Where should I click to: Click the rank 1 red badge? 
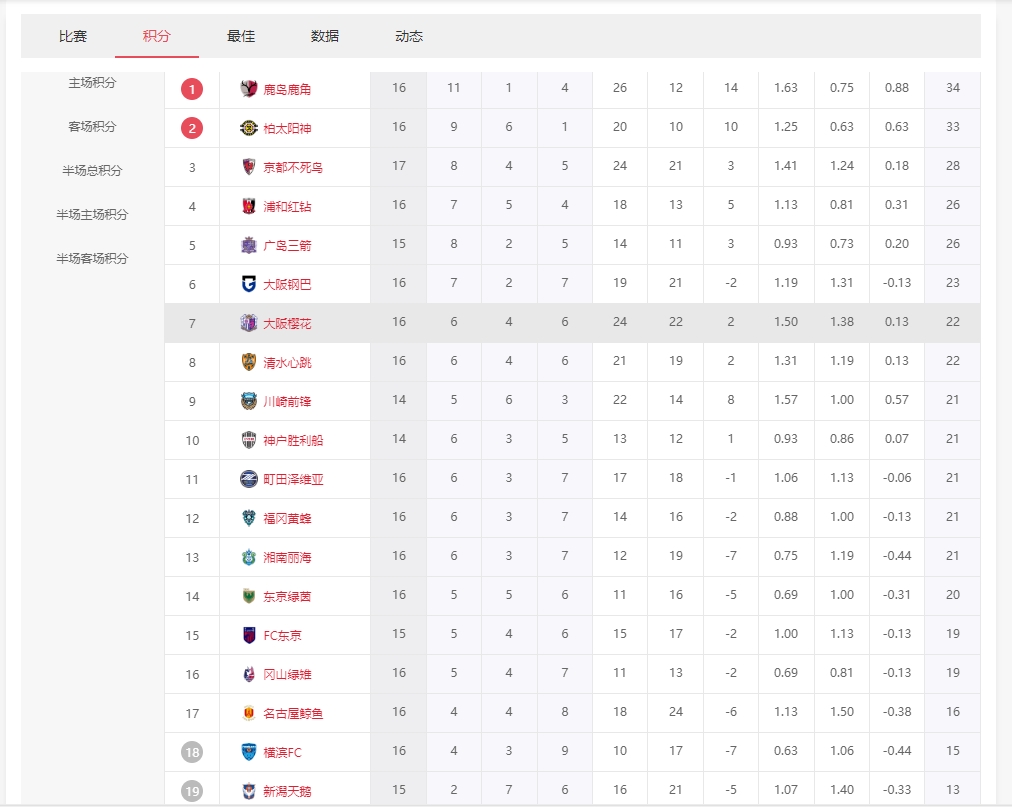point(192,89)
